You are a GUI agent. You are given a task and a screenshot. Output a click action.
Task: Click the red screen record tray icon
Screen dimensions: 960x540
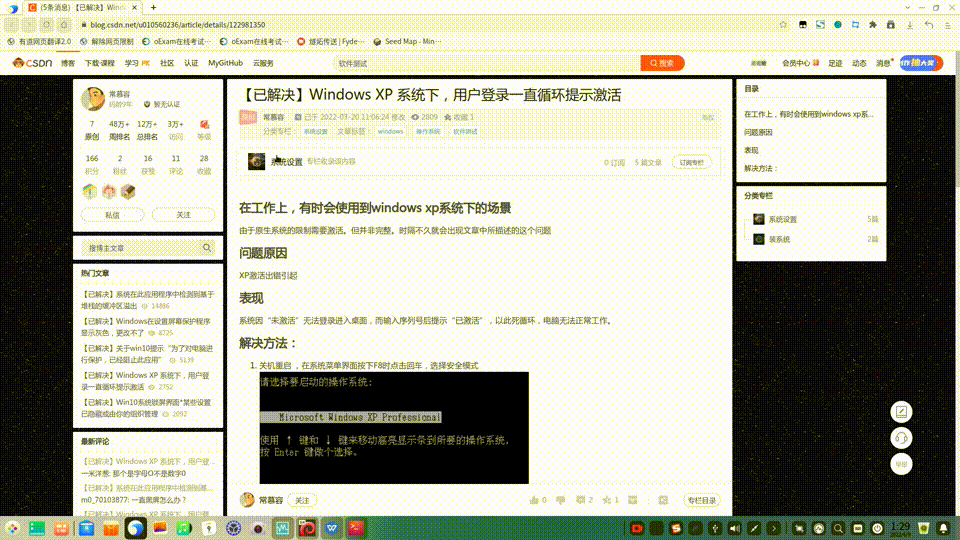point(637,528)
